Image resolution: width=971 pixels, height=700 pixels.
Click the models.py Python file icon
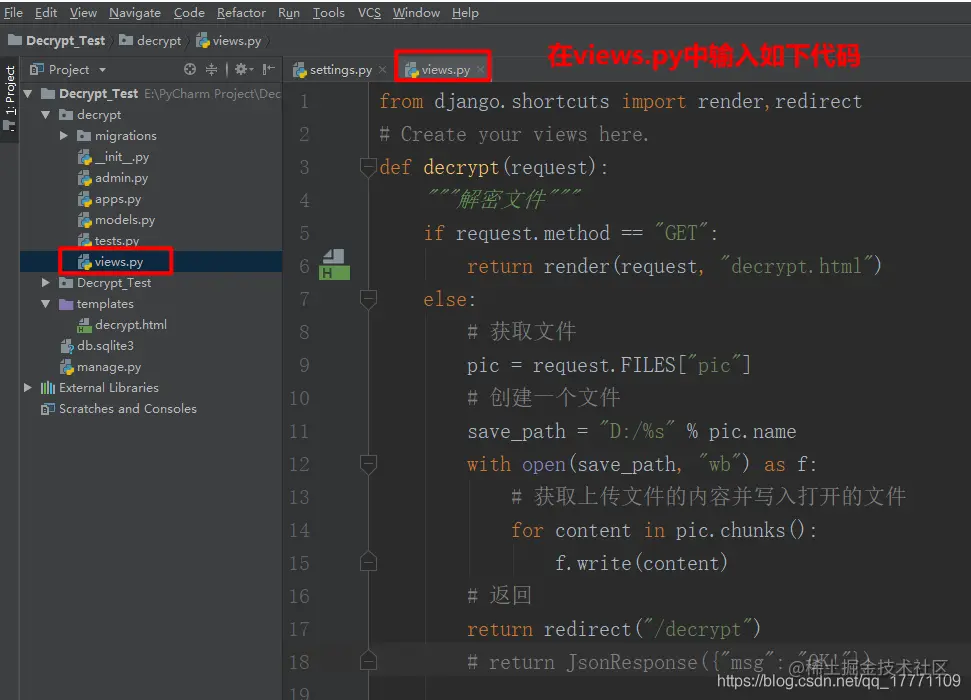(x=85, y=220)
